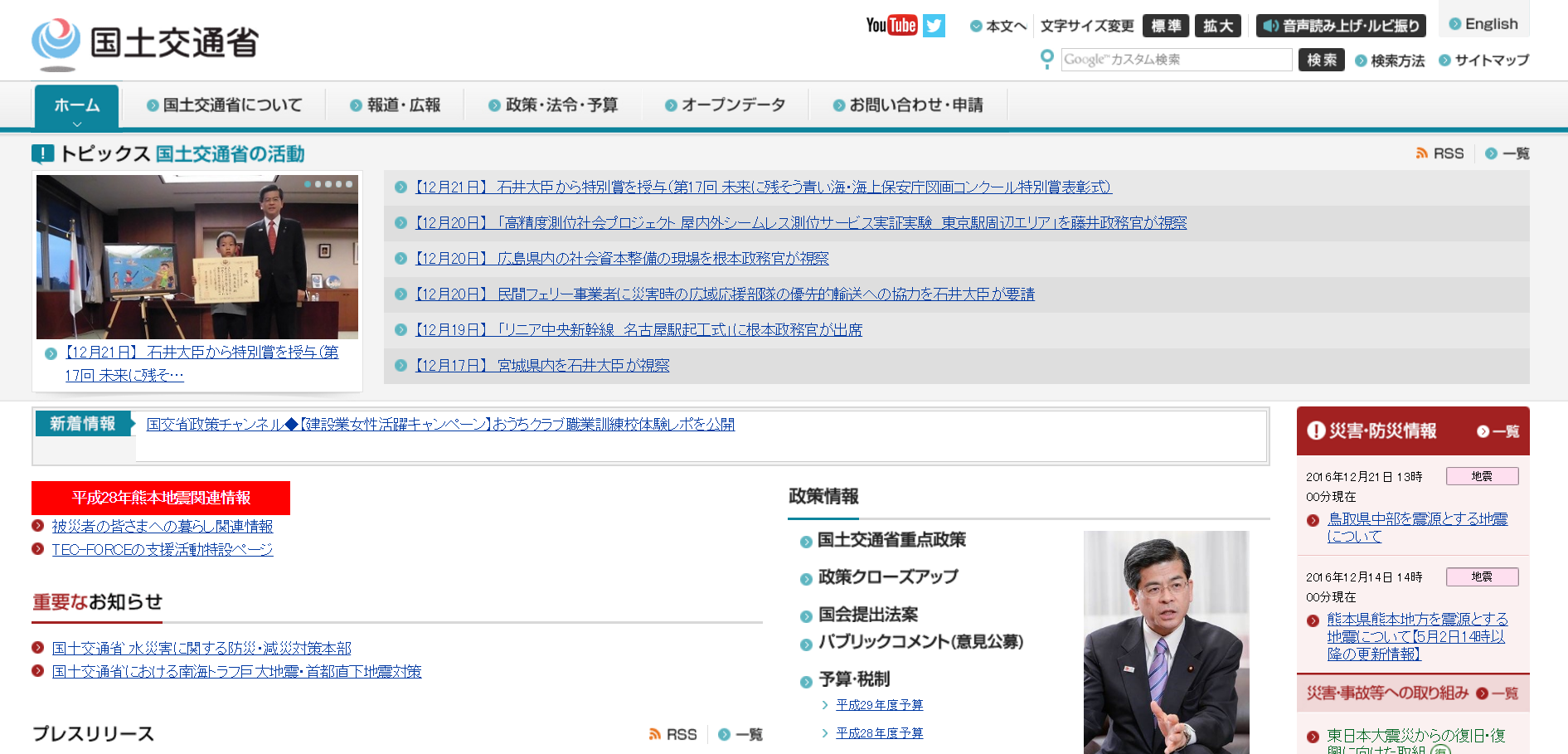1568x754 pixels.
Task: Open the 検索方法 help link
Action: point(1390,61)
